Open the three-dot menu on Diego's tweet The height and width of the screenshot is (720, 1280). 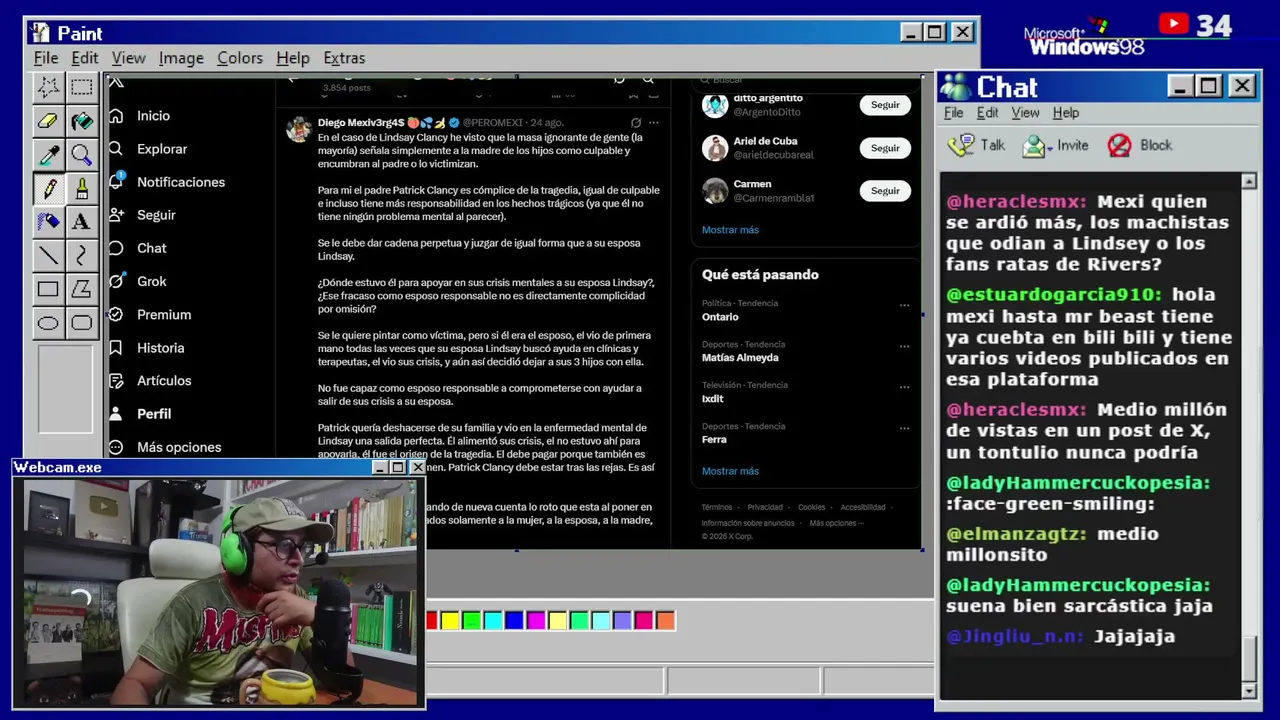point(654,122)
